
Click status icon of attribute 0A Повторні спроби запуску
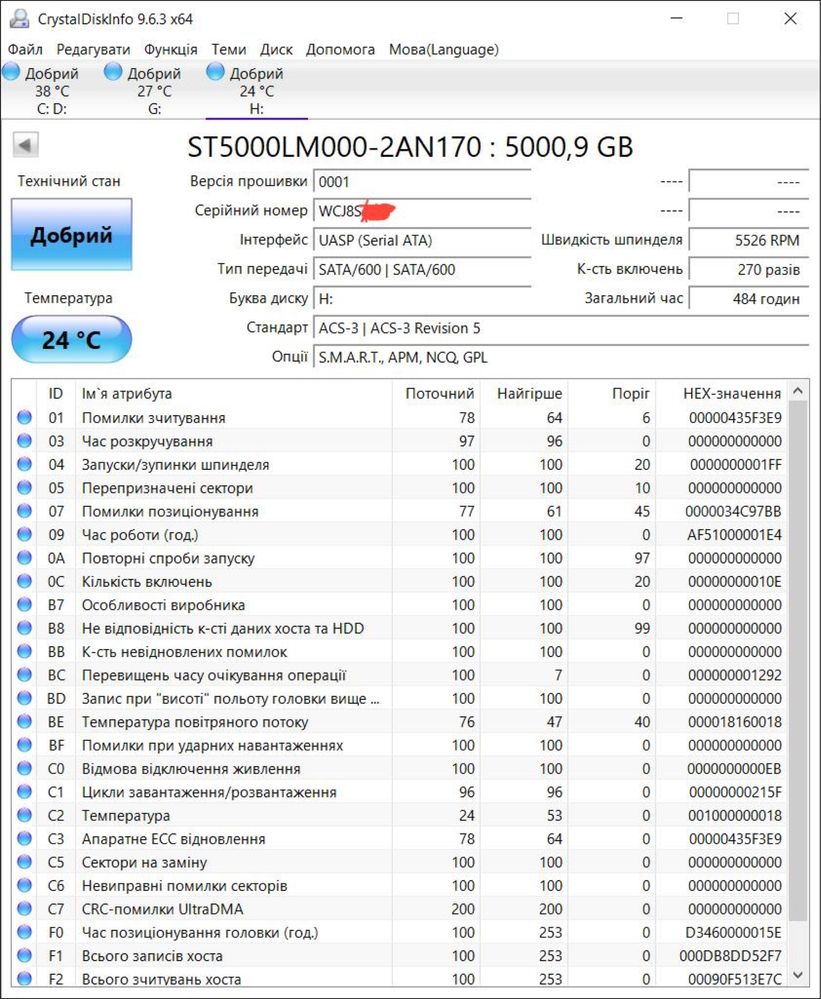coord(24,557)
